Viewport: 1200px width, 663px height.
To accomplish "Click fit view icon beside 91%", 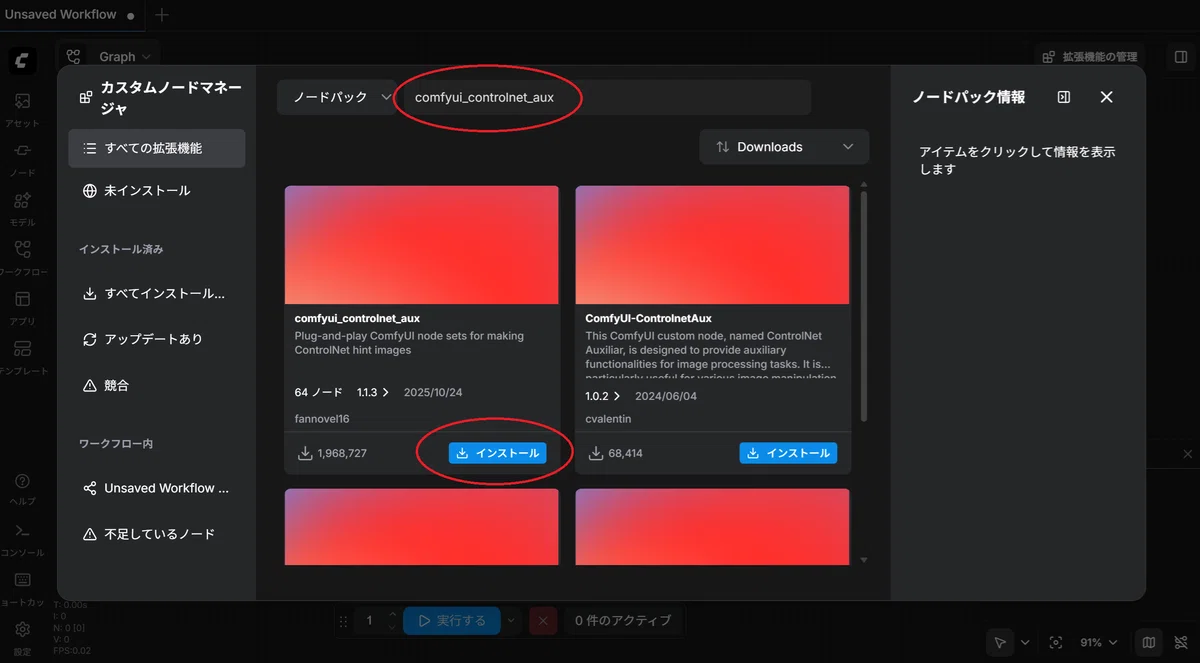I will point(1056,642).
